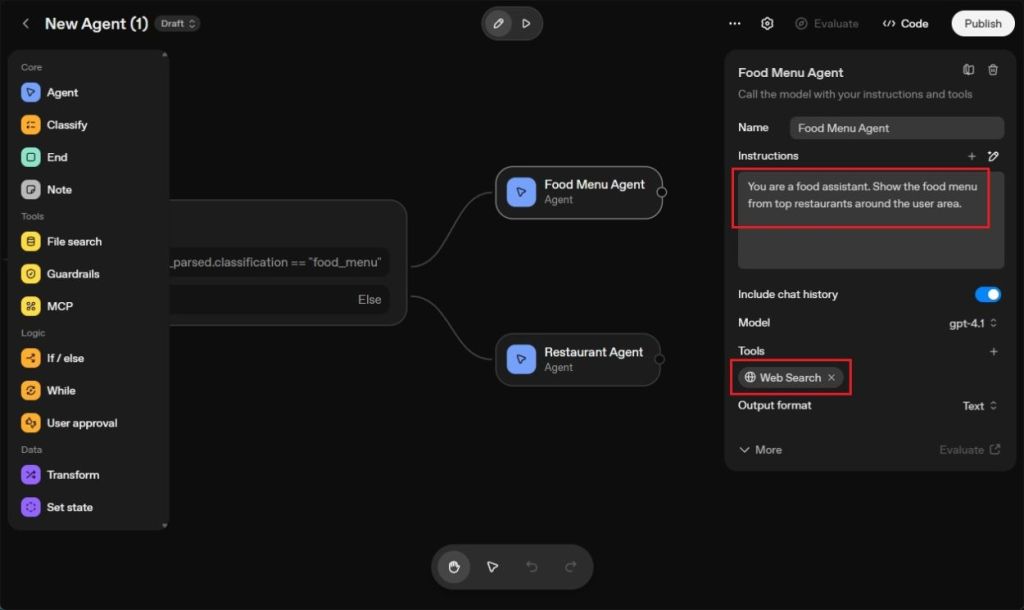Screen dimensions: 1024x610
Task: Select the End node type
Action: [x=57, y=157]
